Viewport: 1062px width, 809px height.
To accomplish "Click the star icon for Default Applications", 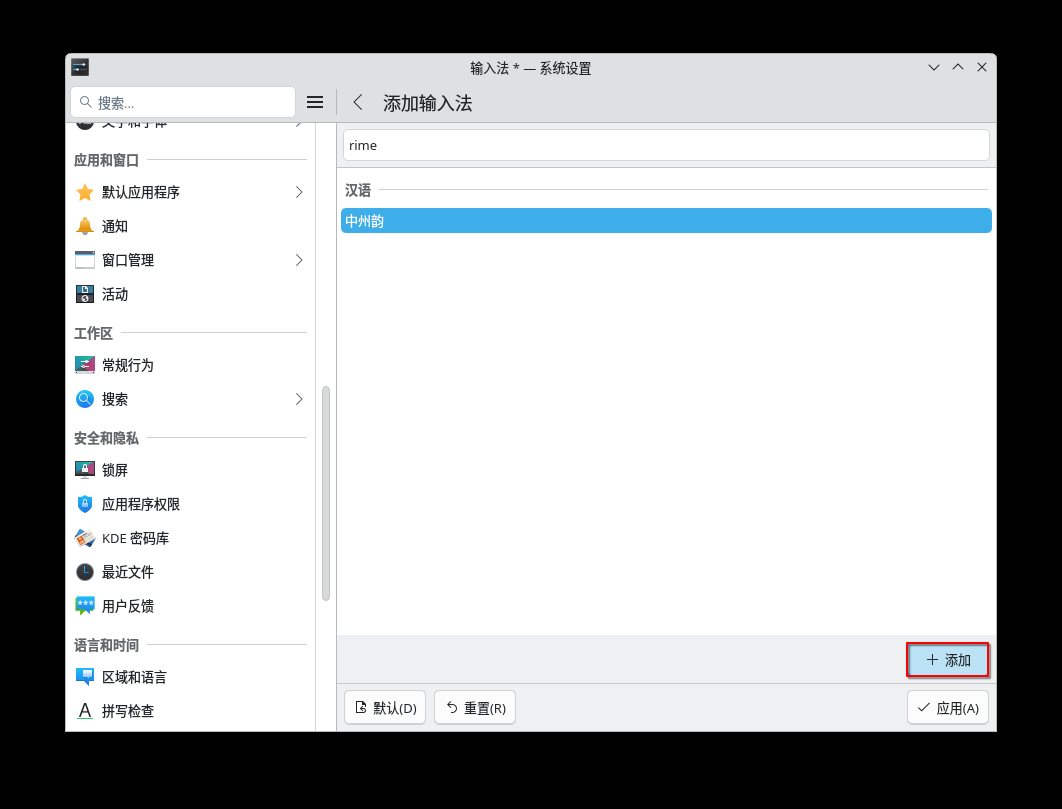I will [x=85, y=192].
